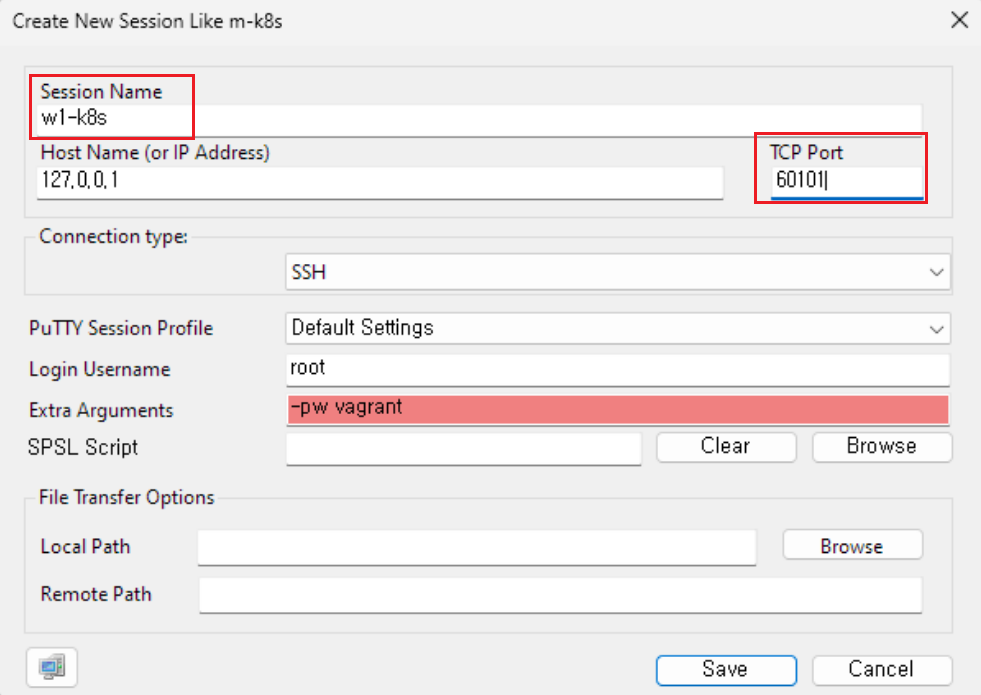Viewport: 981px width, 695px height.
Task: Click the Remote Path field
Action: click(x=561, y=595)
